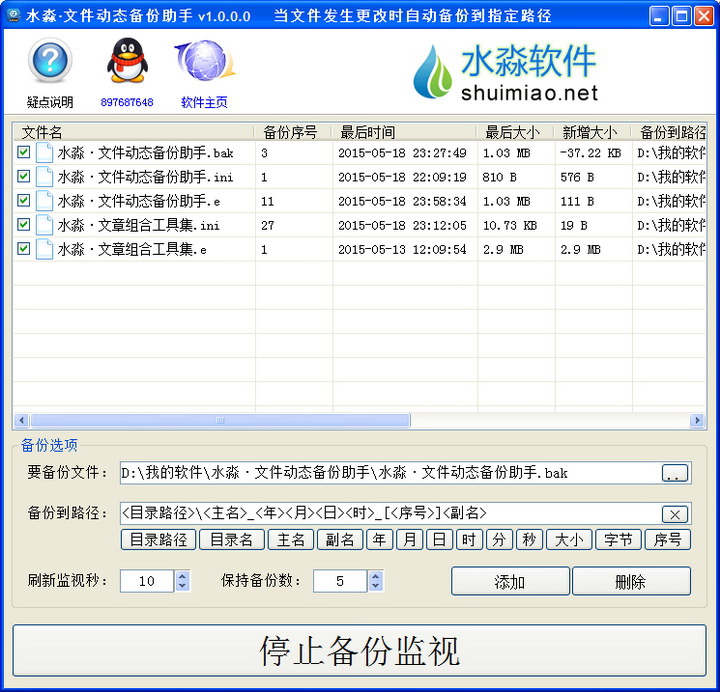
Task: Increase the 保持备份数 value with up arrow
Action: tap(375, 576)
